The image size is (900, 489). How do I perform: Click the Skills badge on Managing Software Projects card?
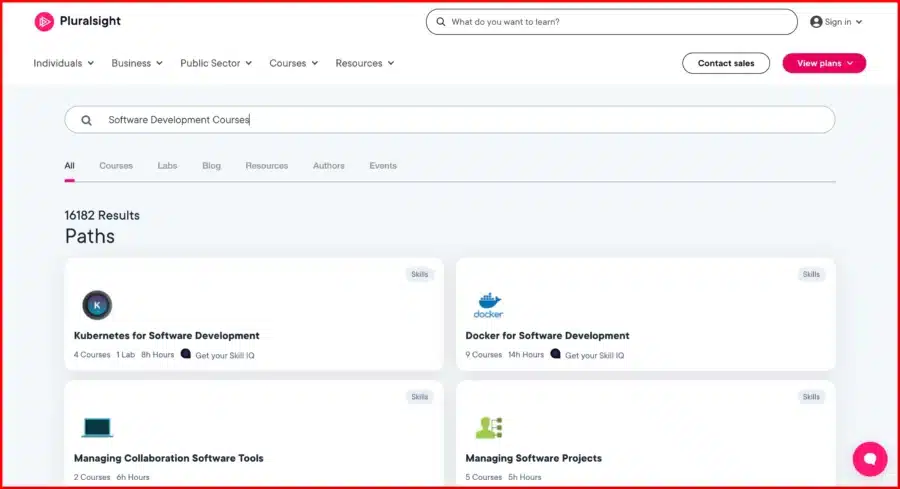(x=811, y=397)
